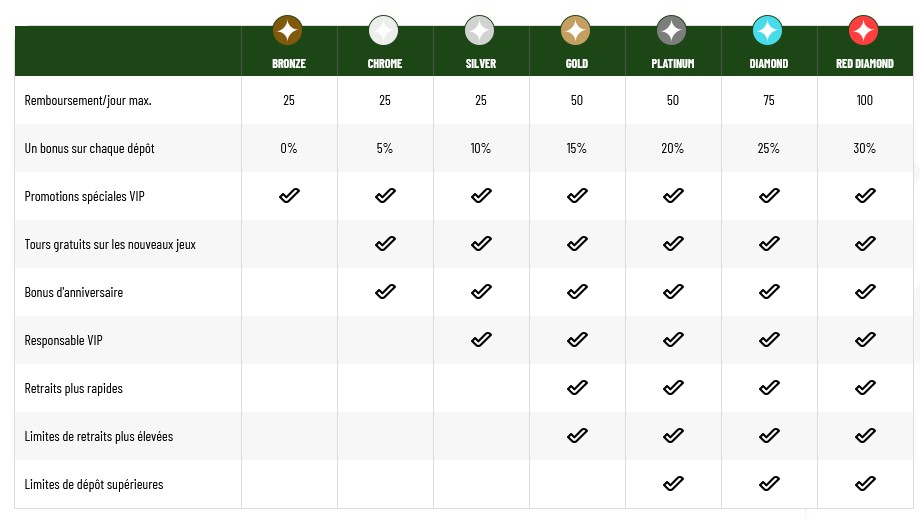Select the Silver tier star badge
This screenshot has width=920, height=526.
point(481,31)
